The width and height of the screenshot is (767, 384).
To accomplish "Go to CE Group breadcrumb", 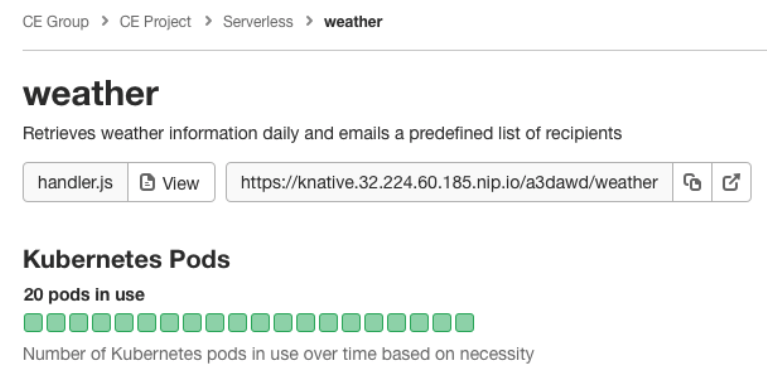I will click(56, 22).
